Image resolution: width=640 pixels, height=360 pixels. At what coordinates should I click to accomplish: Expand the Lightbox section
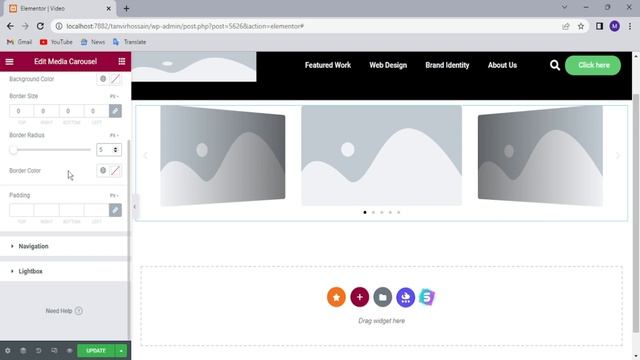point(64,271)
